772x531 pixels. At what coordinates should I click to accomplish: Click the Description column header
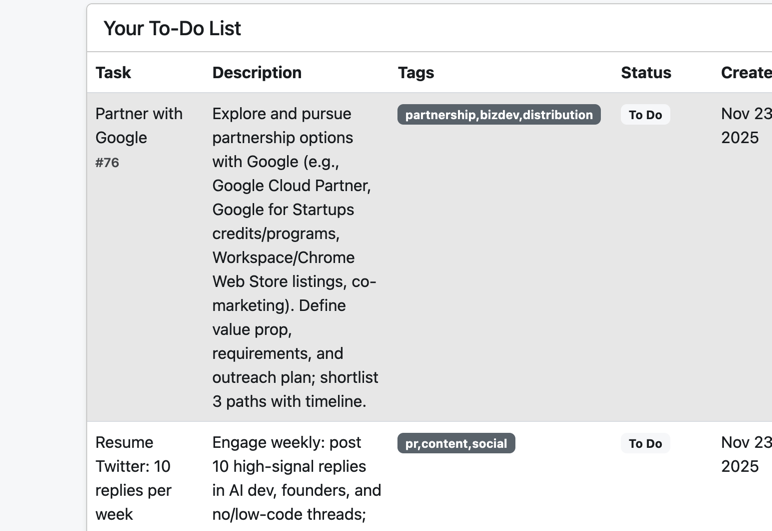tap(256, 73)
